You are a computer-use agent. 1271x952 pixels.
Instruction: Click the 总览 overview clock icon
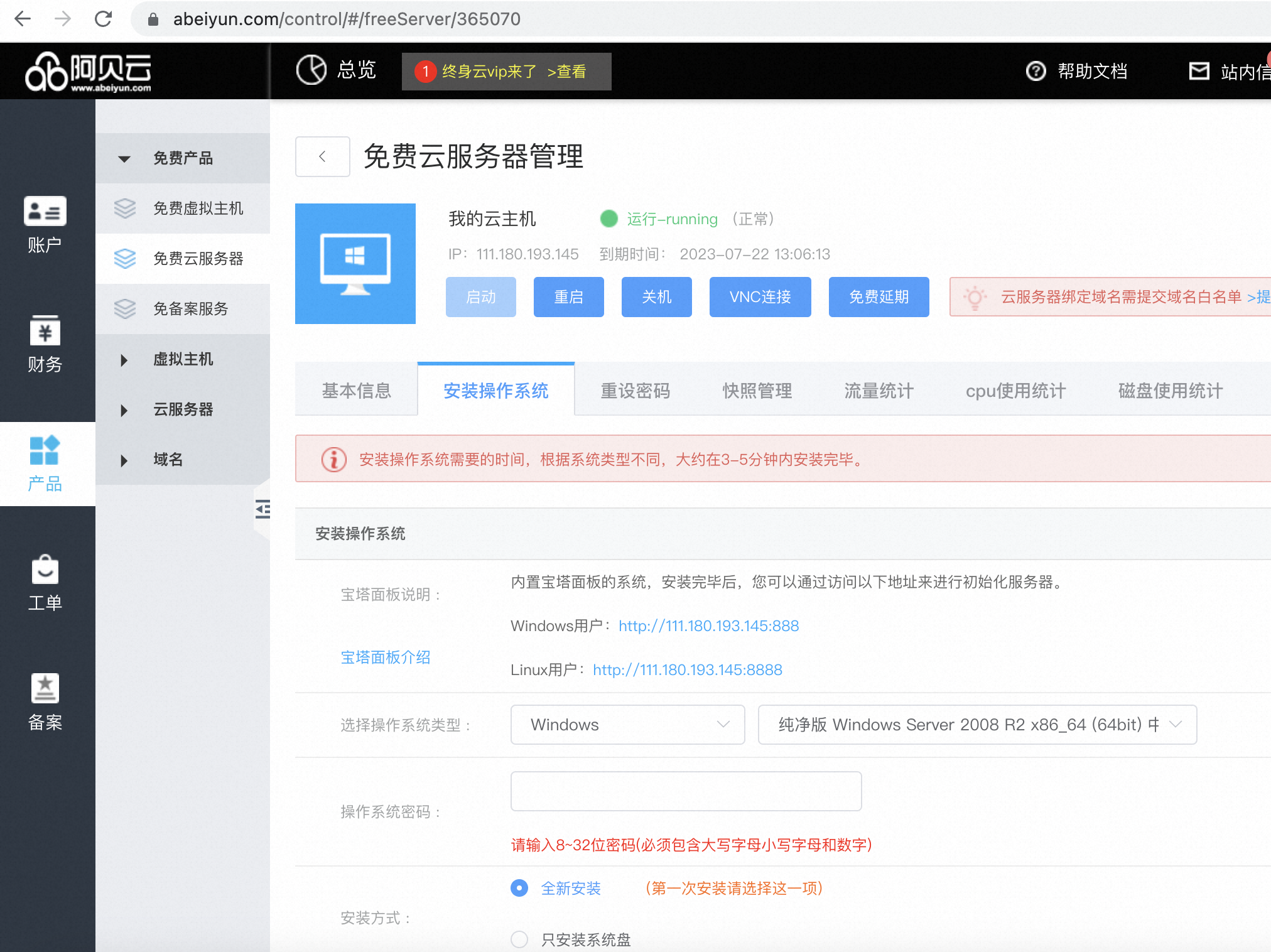coord(311,70)
